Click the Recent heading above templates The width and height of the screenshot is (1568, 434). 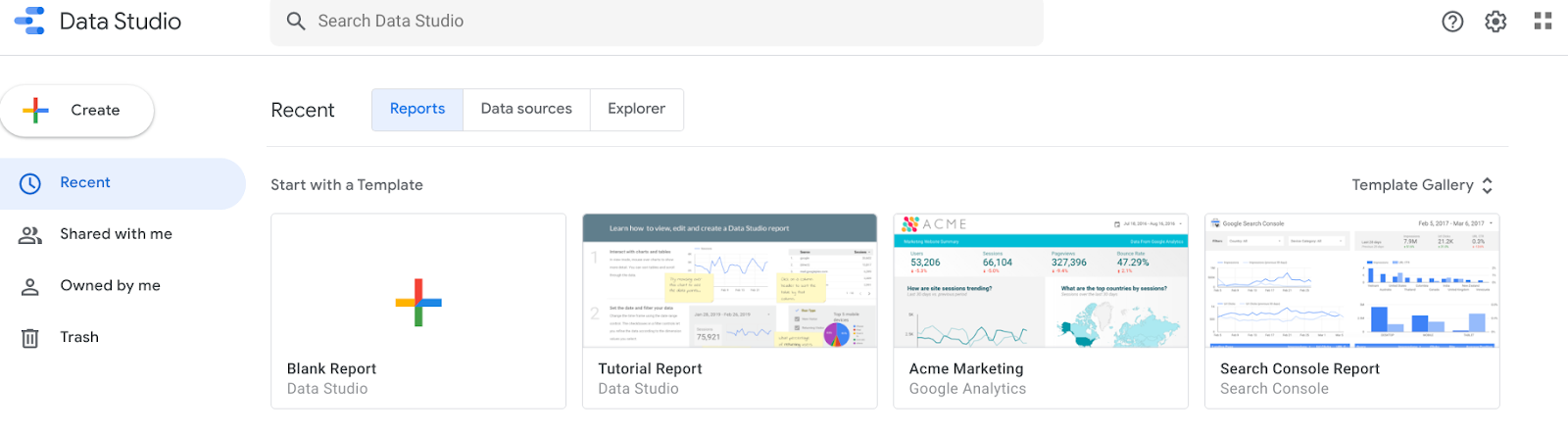point(303,110)
